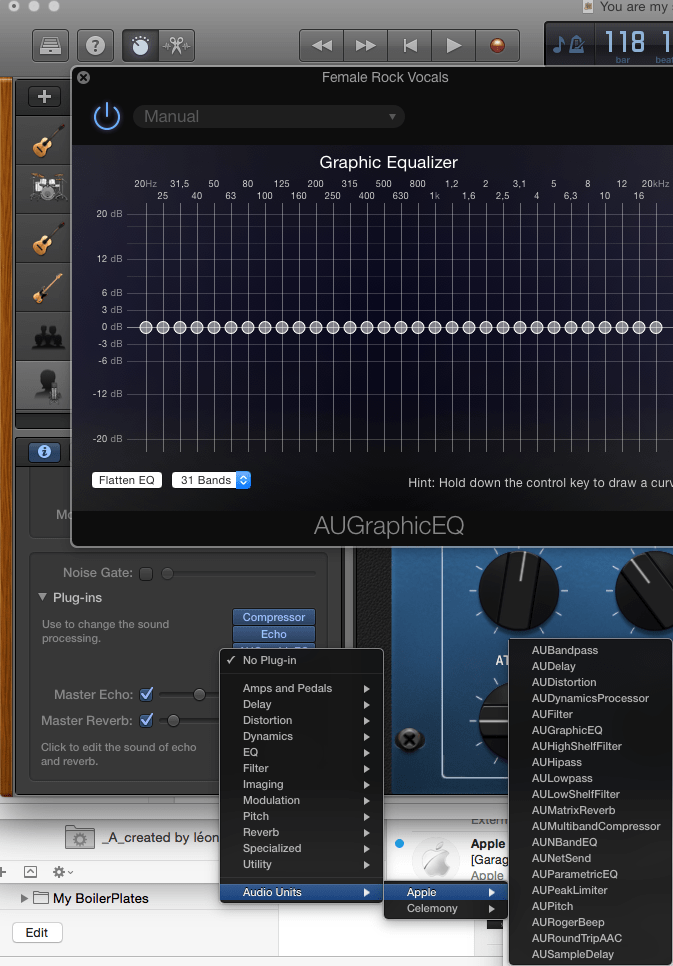Collapse the Plug-ins disclosure triangle
Screen dimensions: 673x966
point(43,597)
